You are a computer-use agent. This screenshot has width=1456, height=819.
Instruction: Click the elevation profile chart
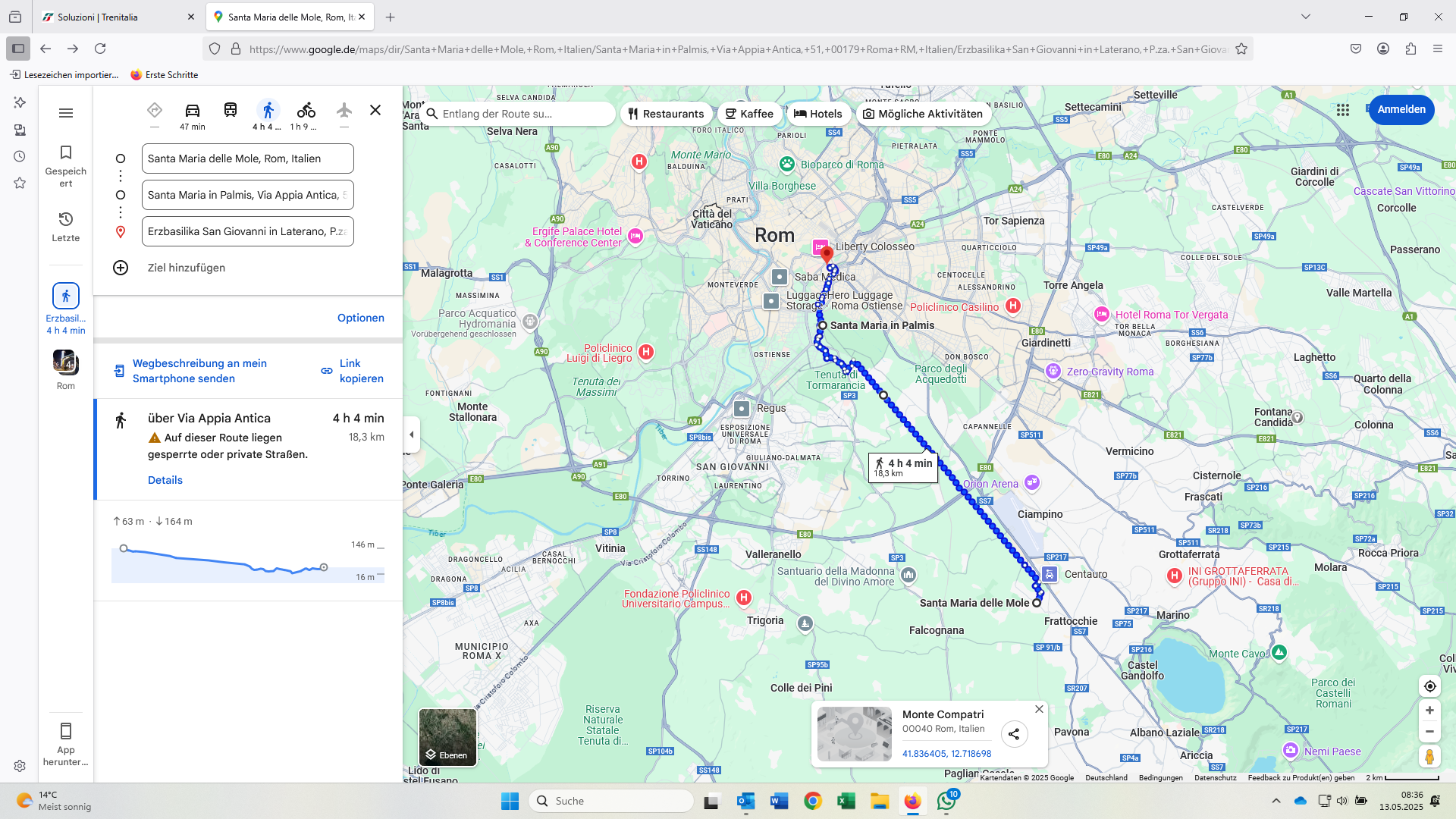click(248, 563)
